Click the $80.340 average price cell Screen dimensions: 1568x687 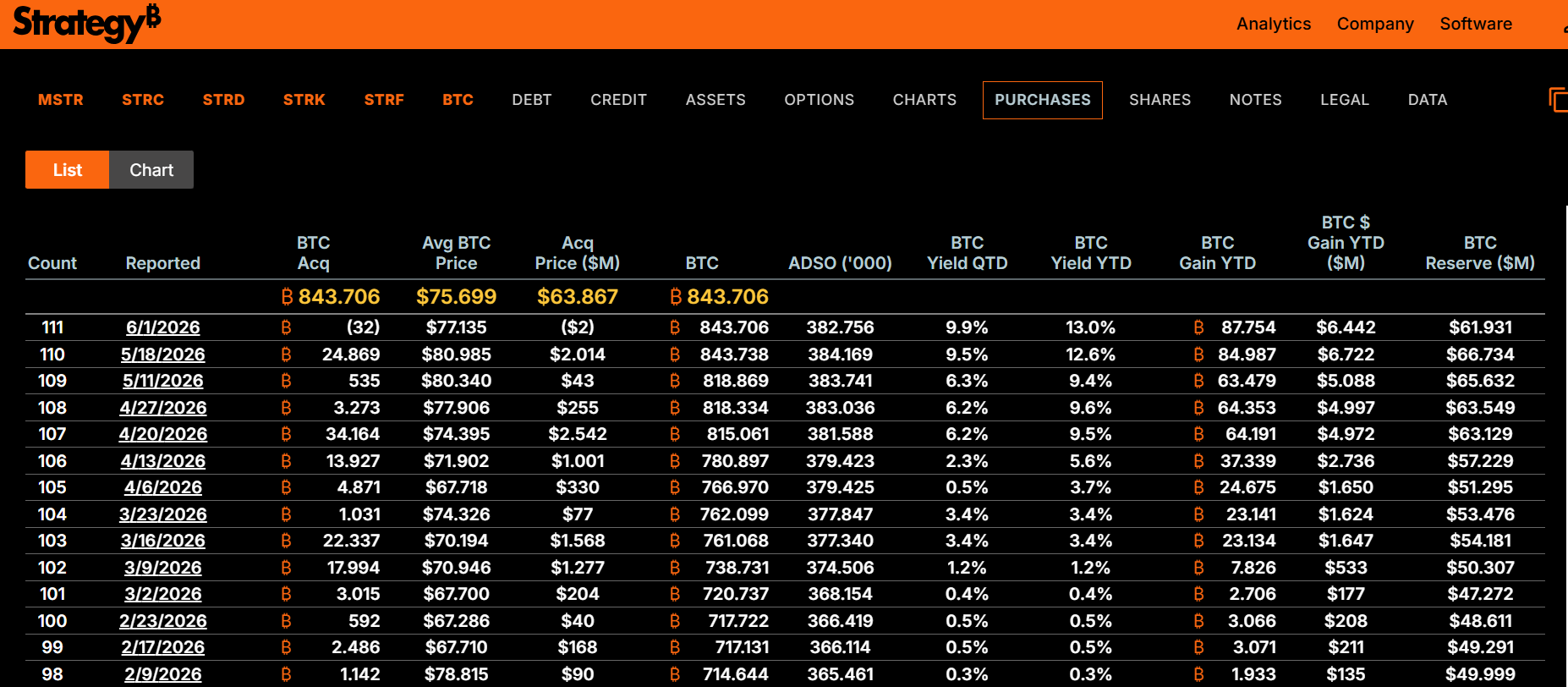click(457, 381)
